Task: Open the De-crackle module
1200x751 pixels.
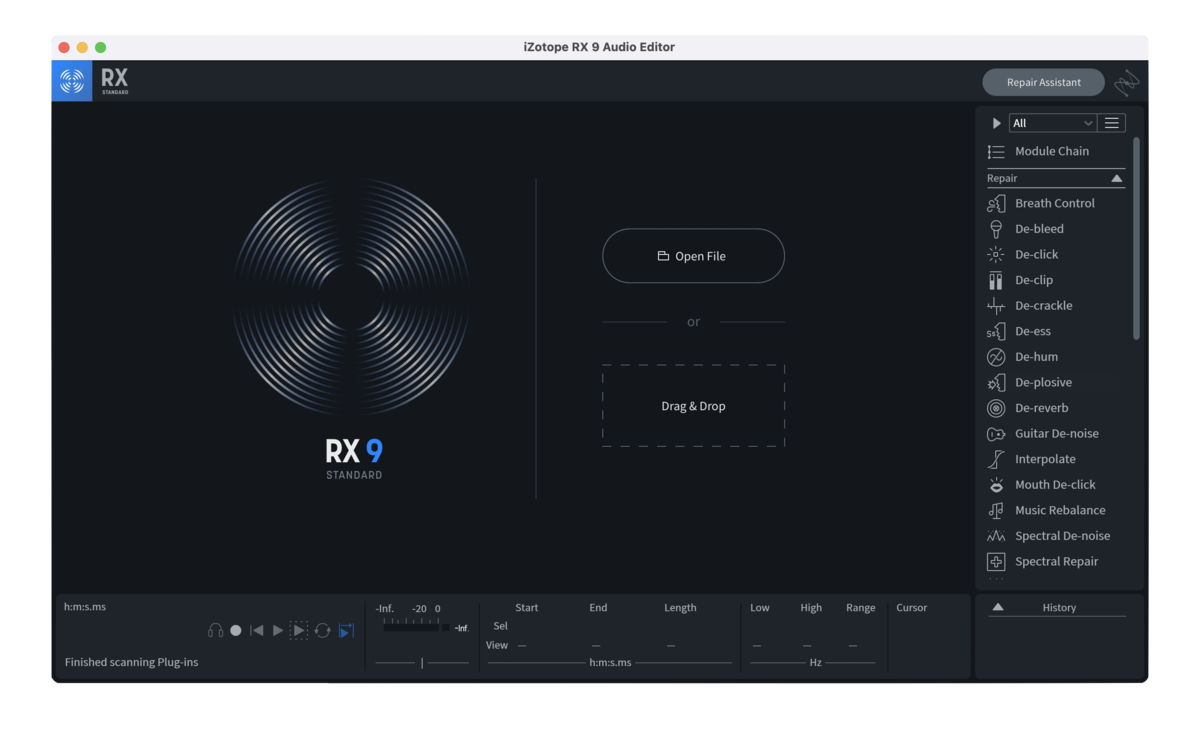Action: (1029, 306)
